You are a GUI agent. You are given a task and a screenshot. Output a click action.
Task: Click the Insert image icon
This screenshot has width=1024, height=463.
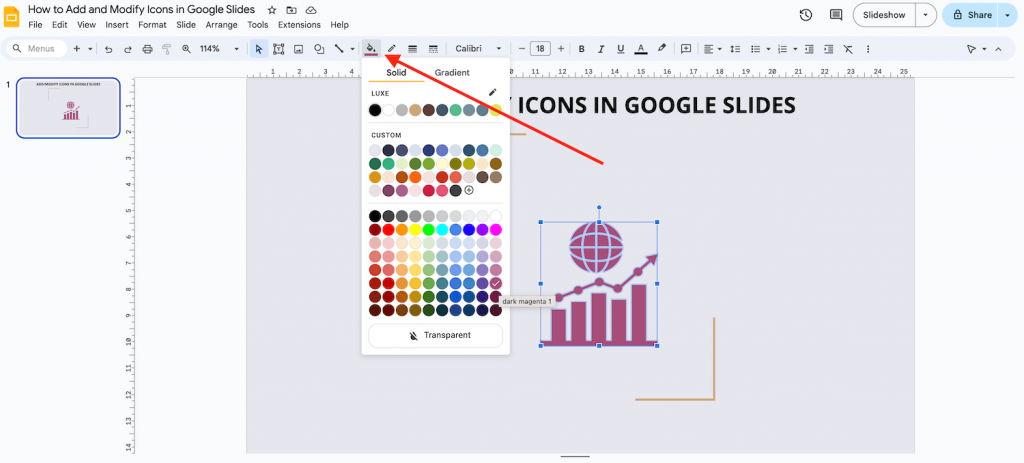[x=298, y=49]
